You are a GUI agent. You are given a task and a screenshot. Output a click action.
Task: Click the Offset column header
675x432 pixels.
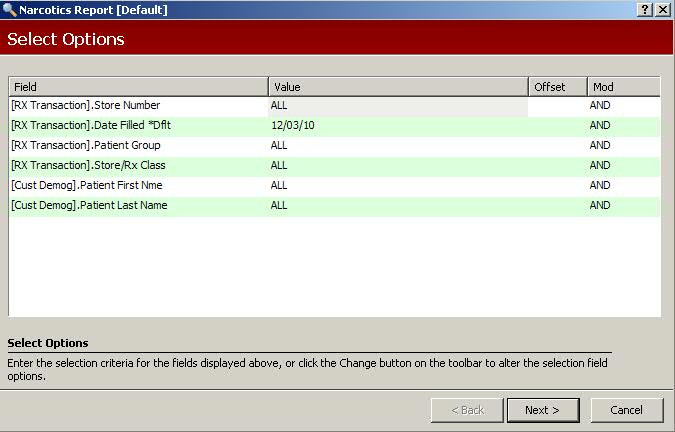(556, 87)
